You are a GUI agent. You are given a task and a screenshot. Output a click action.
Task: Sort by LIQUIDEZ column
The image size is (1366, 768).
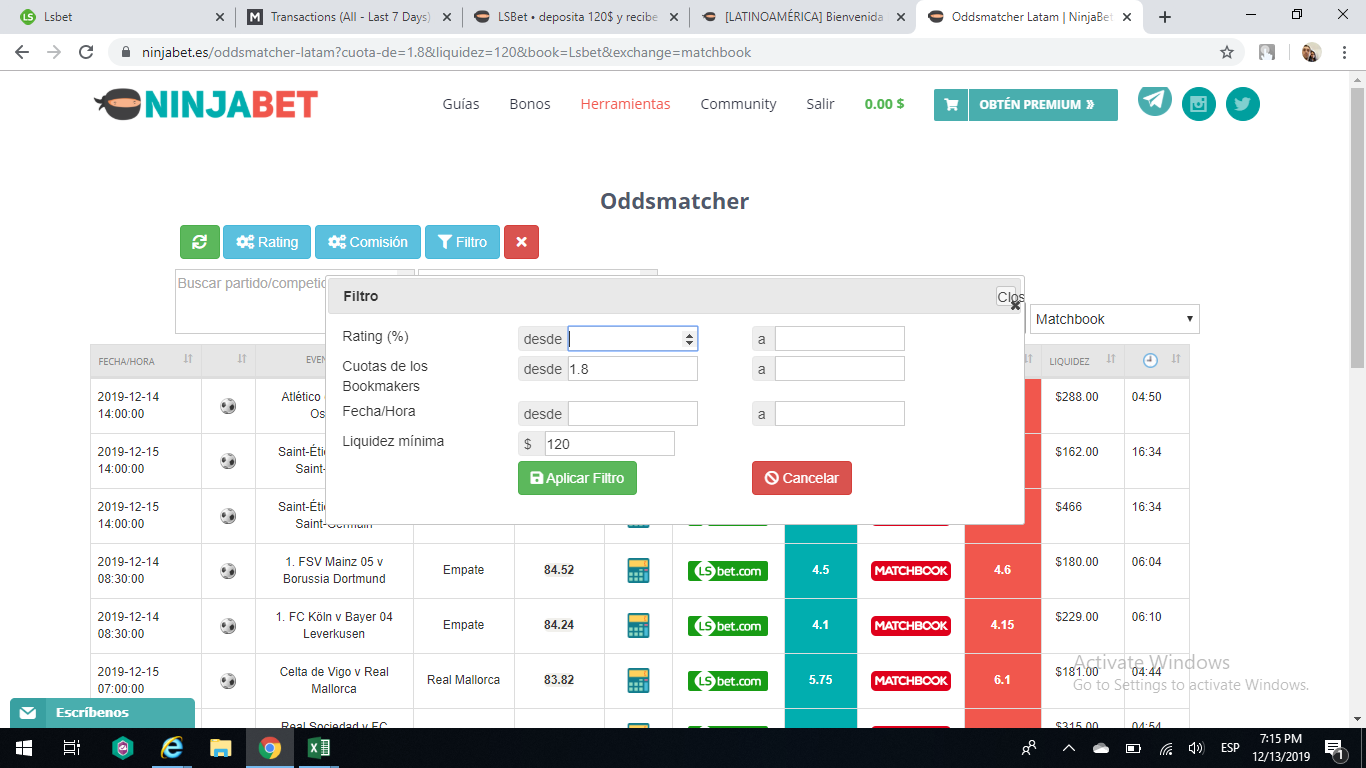coord(1083,360)
